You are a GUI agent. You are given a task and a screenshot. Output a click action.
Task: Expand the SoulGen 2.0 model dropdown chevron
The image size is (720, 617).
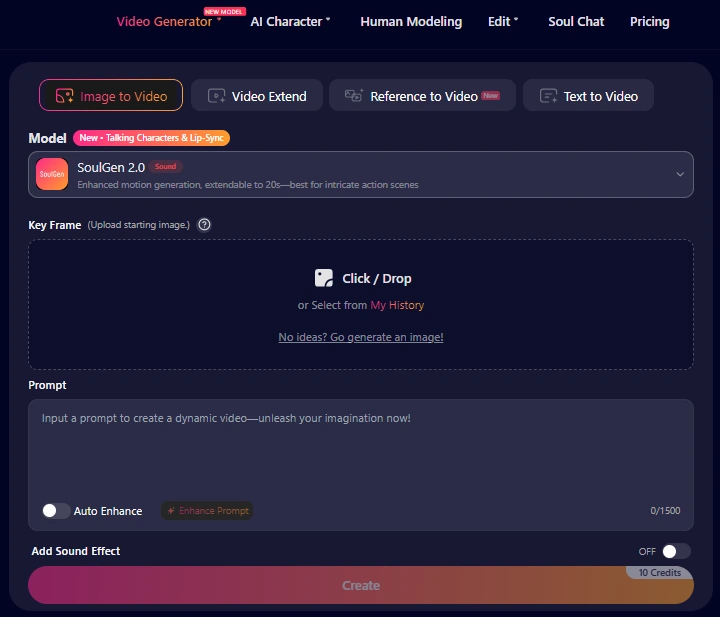(680, 174)
